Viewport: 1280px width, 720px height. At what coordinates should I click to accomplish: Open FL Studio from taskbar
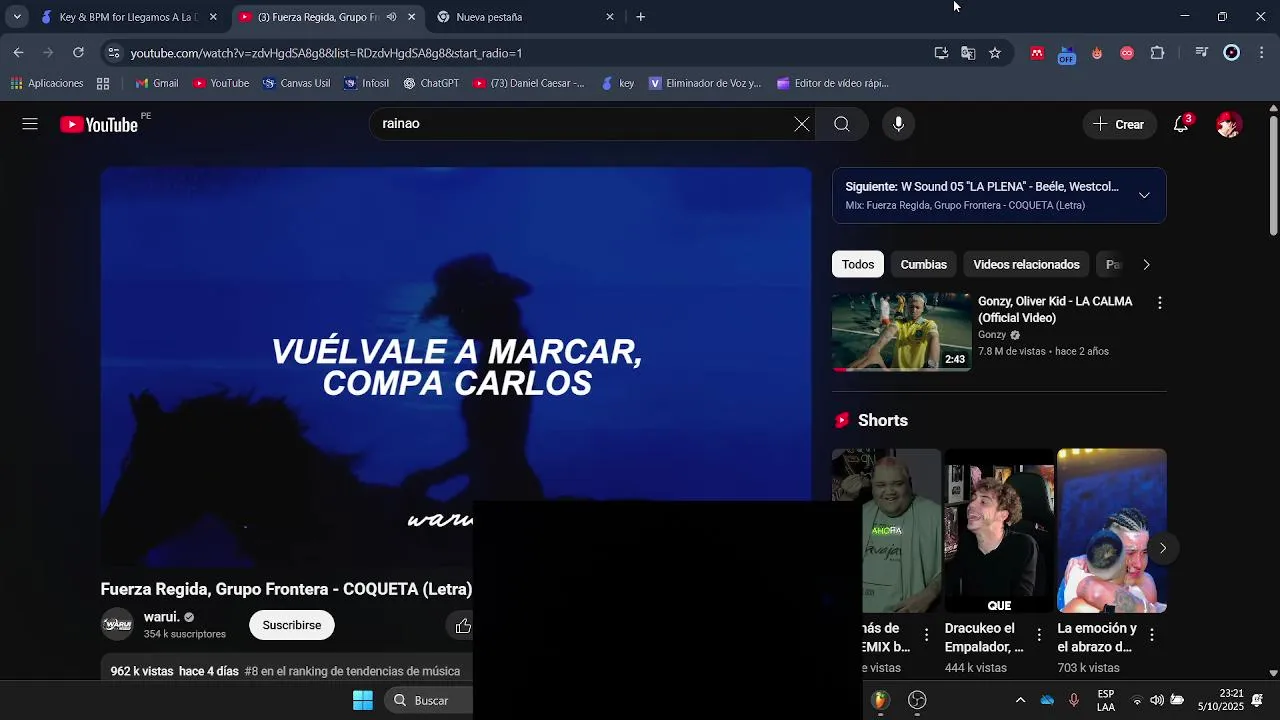point(880,700)
